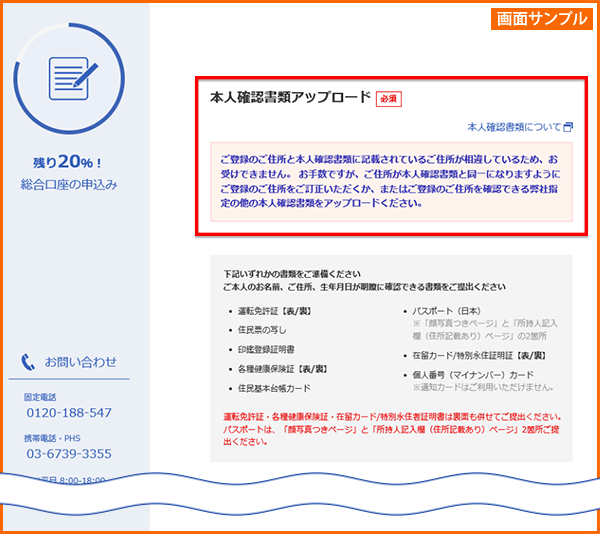Open the 本人確認書類について link

coord(514,127)
